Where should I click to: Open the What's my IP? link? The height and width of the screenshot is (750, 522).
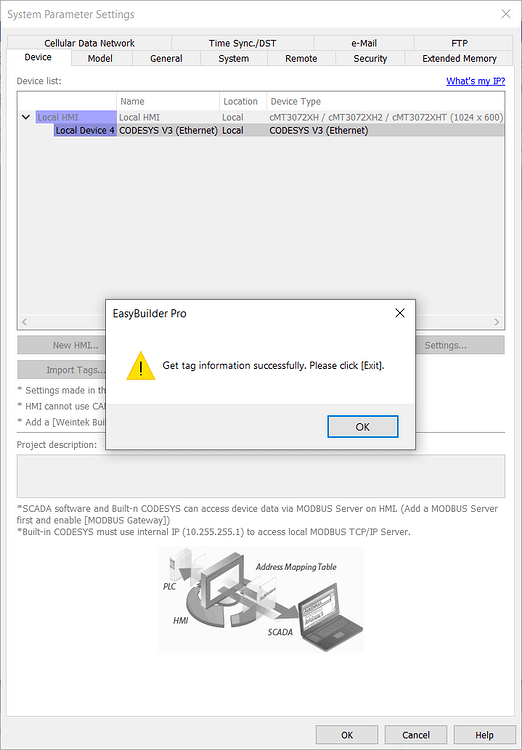pyautogui.click(x=476, y=81)
